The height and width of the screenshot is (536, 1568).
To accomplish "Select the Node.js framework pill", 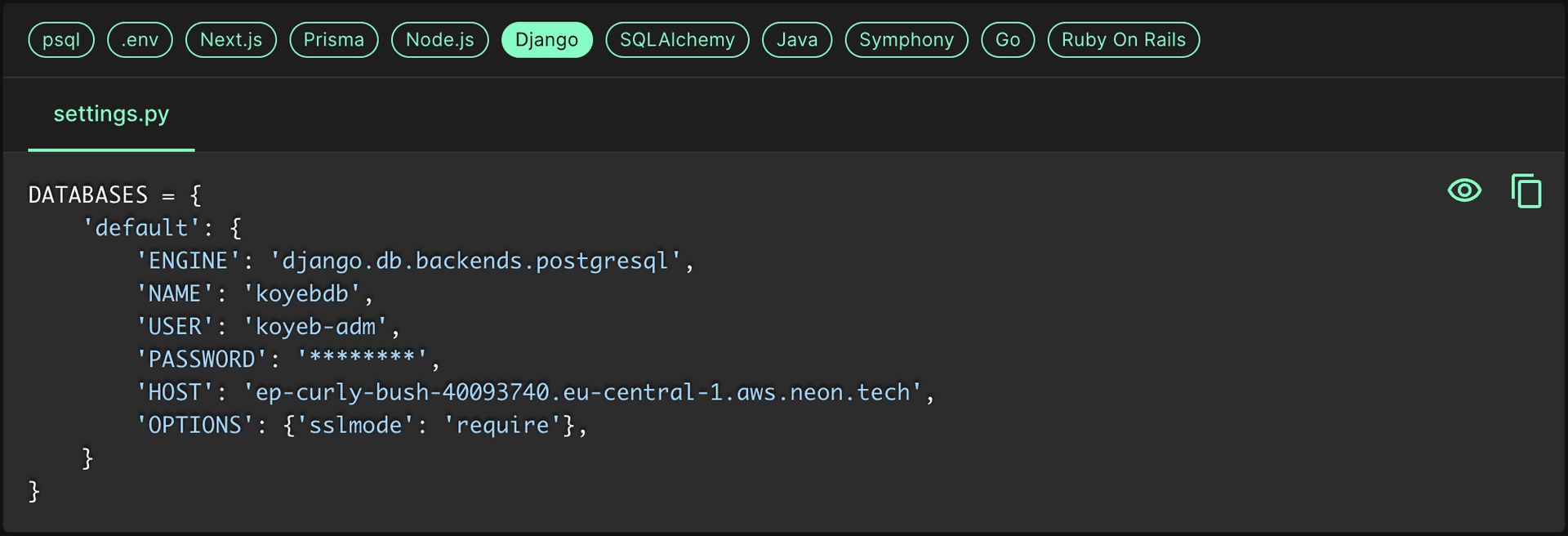I will coord(439,39).
